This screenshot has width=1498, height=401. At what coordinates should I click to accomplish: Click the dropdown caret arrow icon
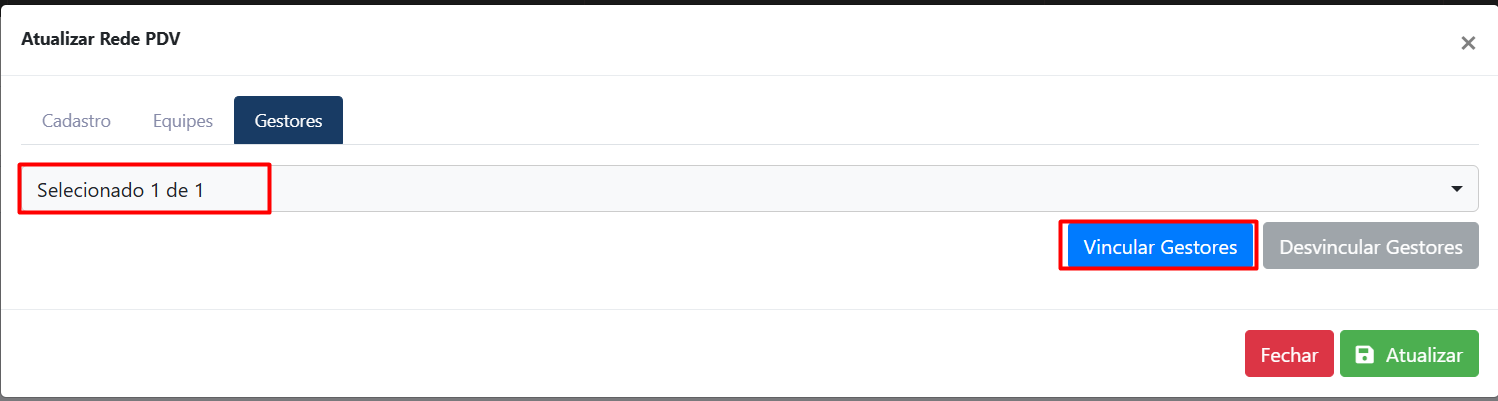point(1458,189)
